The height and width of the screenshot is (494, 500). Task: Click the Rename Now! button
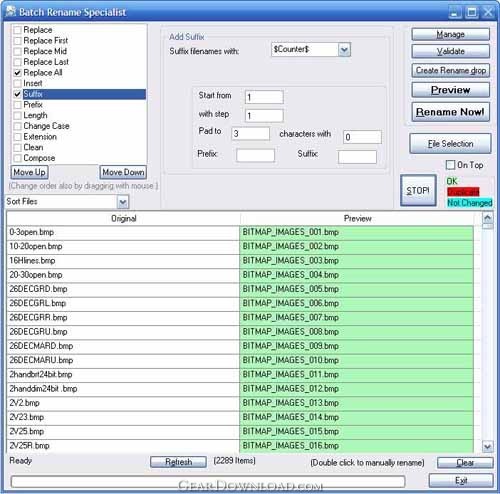(450, 112)
